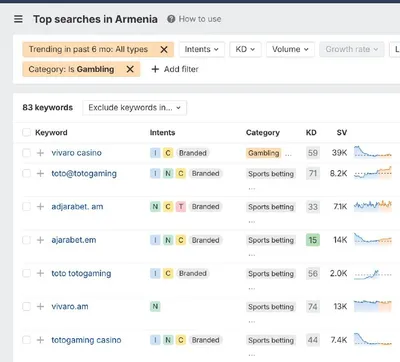
Task: Sort by the KD column header
Action: (x=311, y=132)
